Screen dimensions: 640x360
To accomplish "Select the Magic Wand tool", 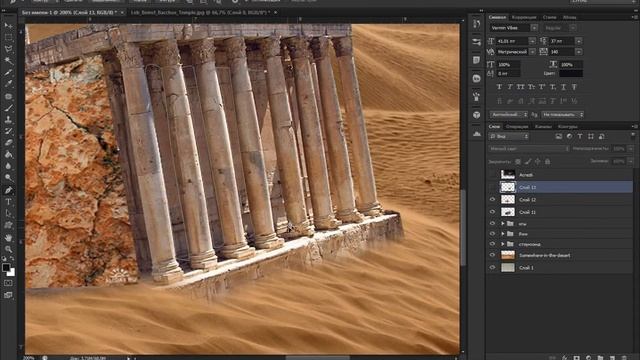I will pos(8,61).
